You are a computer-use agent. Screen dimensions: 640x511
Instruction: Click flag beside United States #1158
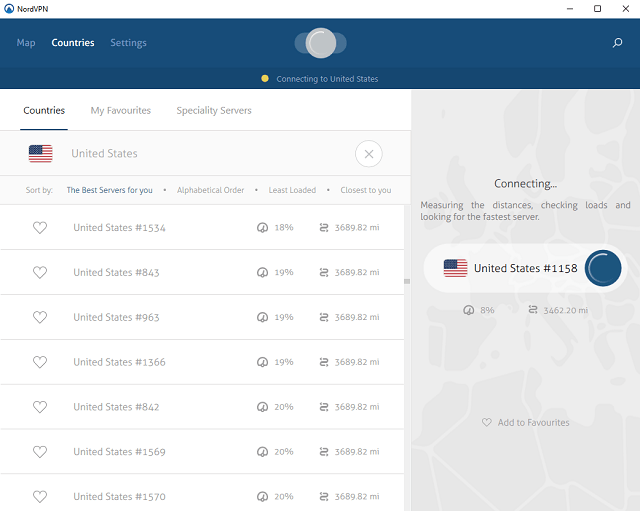[456, 268]
